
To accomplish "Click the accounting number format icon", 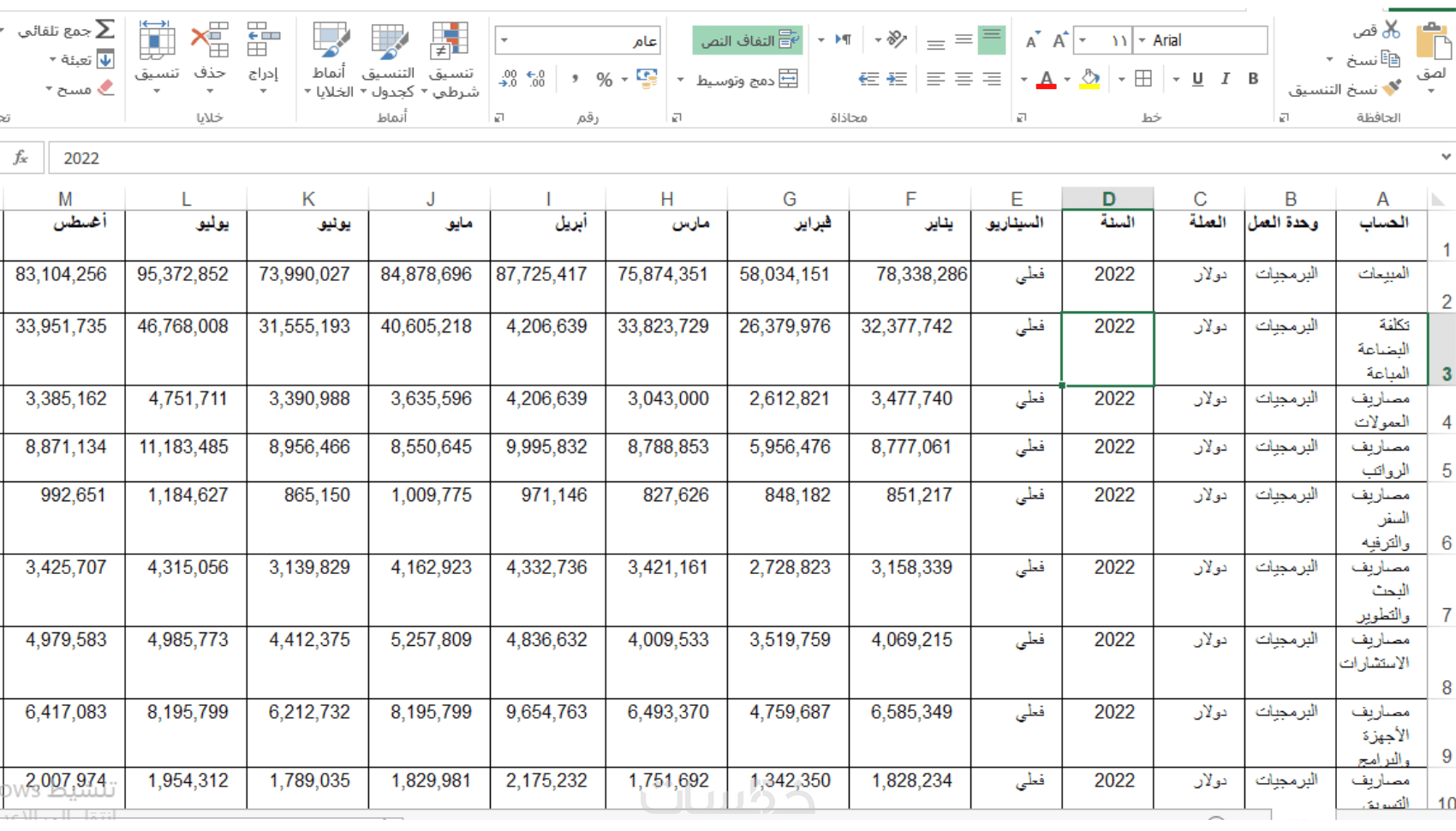I will tap(647, 79).
